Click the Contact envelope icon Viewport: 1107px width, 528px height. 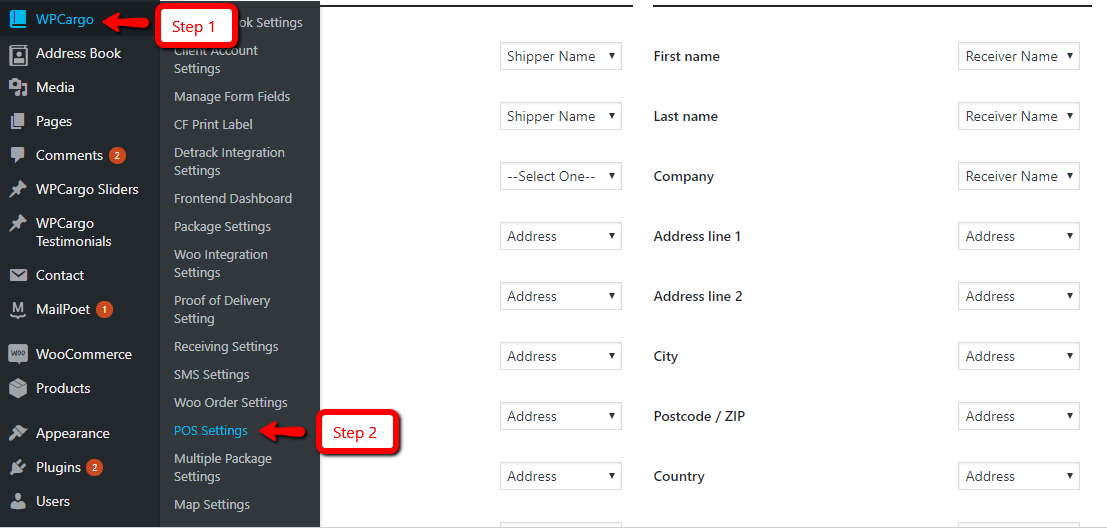(x=18, y=275)
